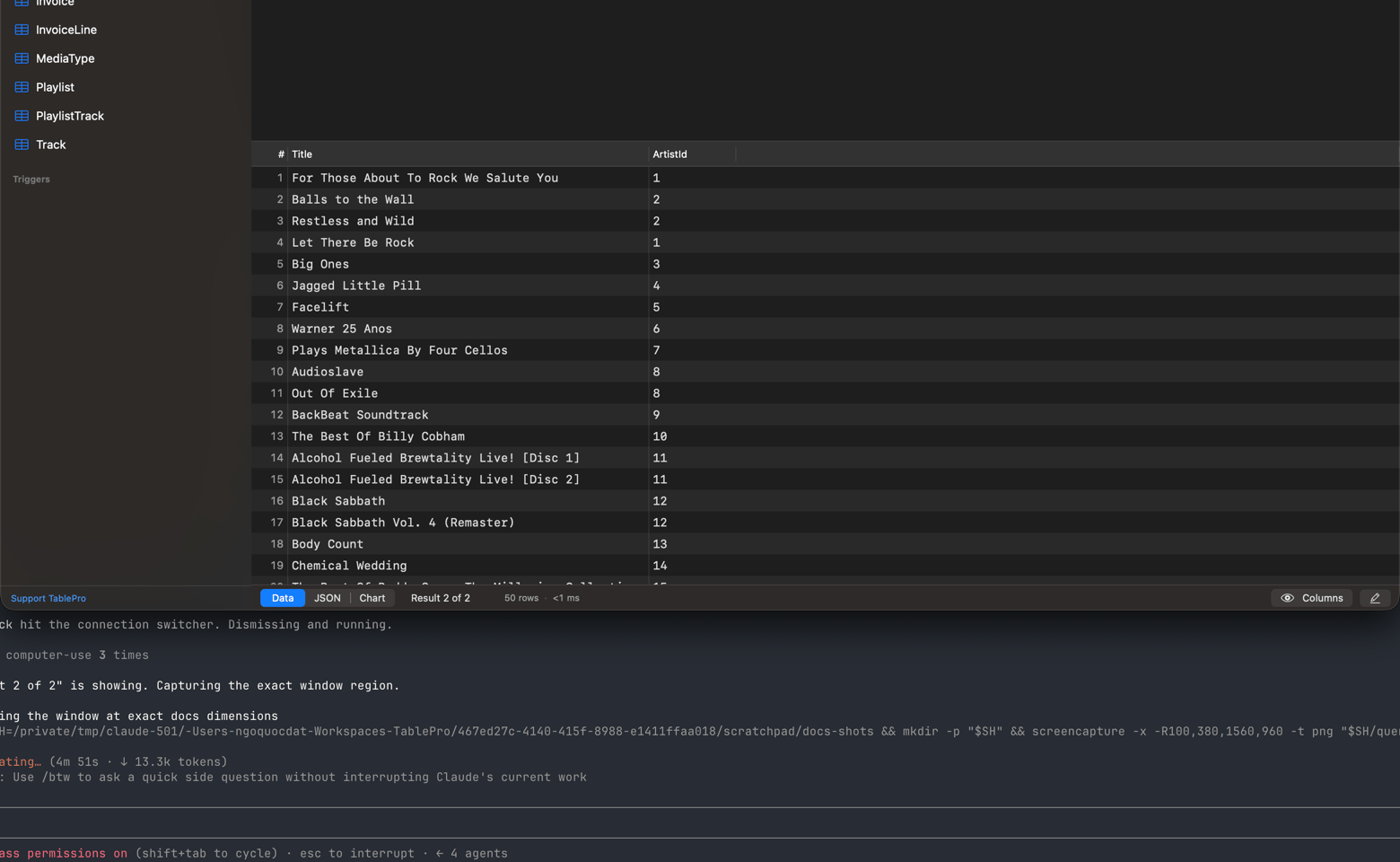Click the pencil edit icon button

pyautogui.click(x=1375, y=598)
